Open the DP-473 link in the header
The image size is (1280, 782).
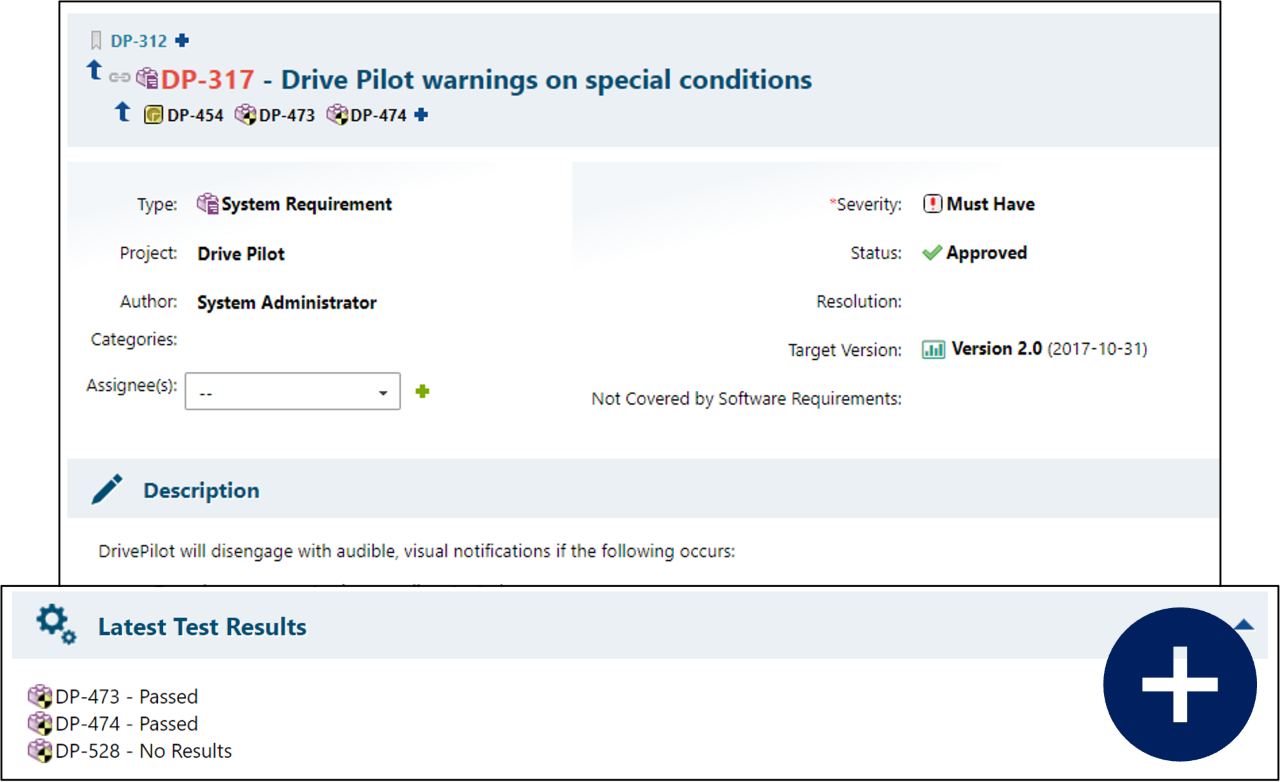click(x=286, y=115)
